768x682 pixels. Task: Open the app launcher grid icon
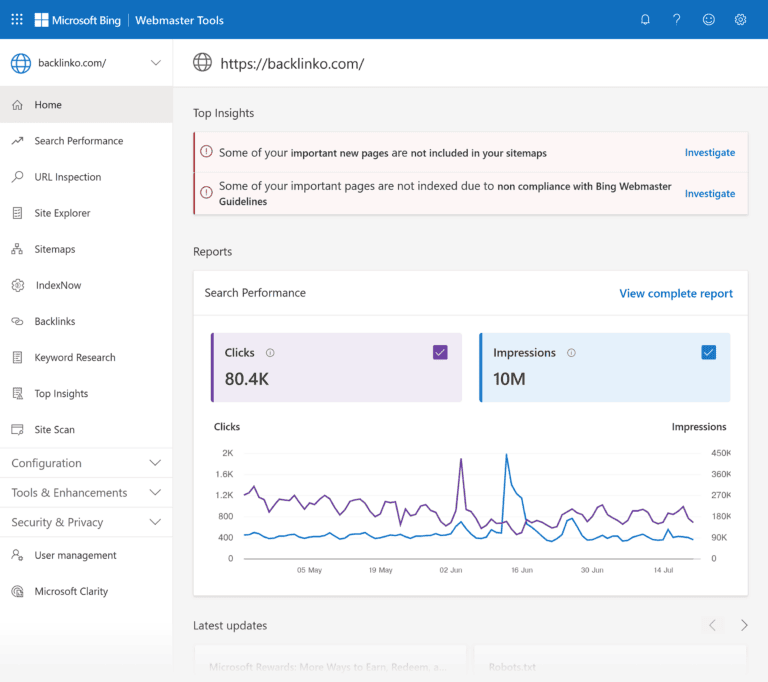click(17, 20)
